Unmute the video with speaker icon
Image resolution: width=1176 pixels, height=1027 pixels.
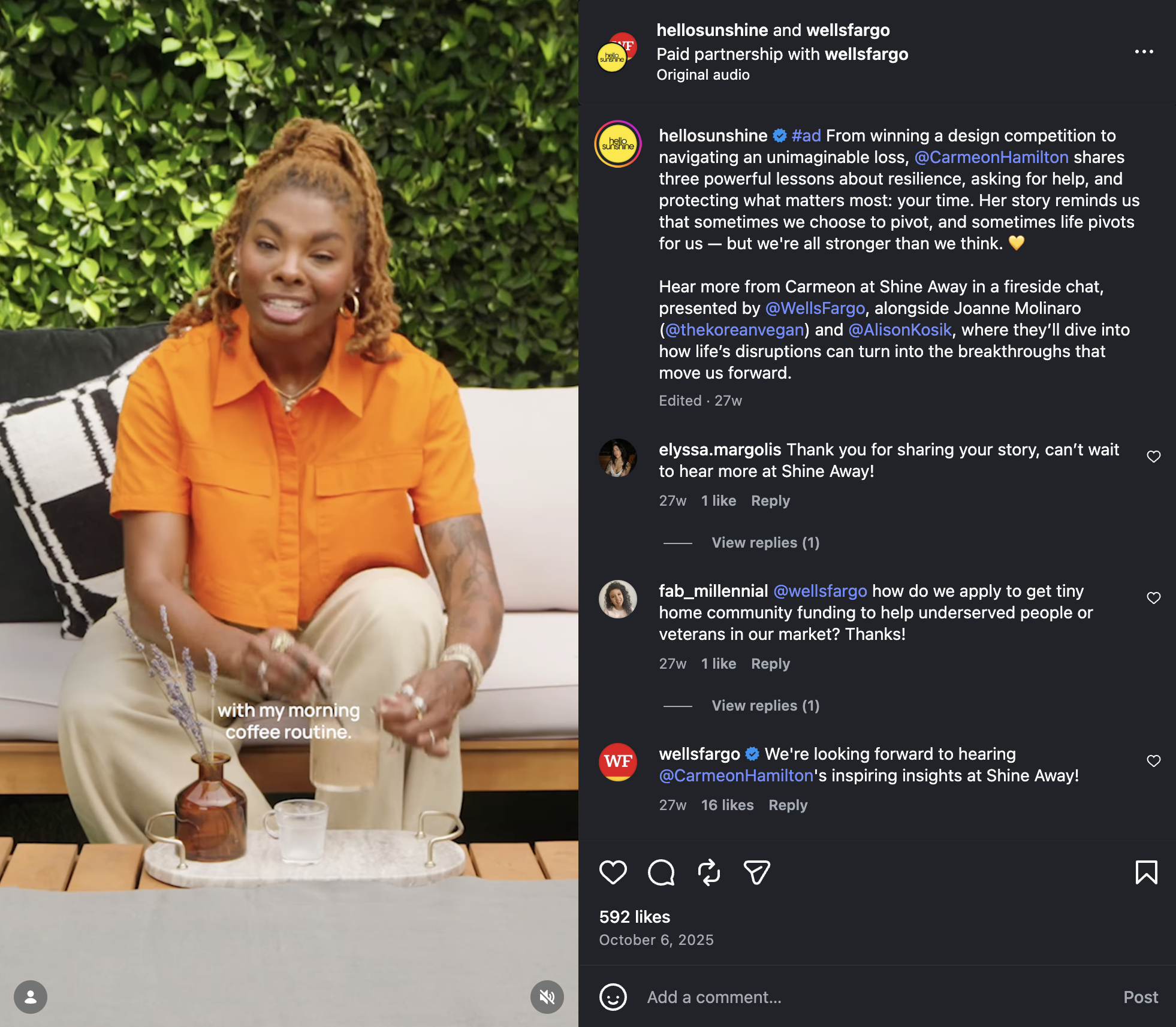[x=547, y=997]
